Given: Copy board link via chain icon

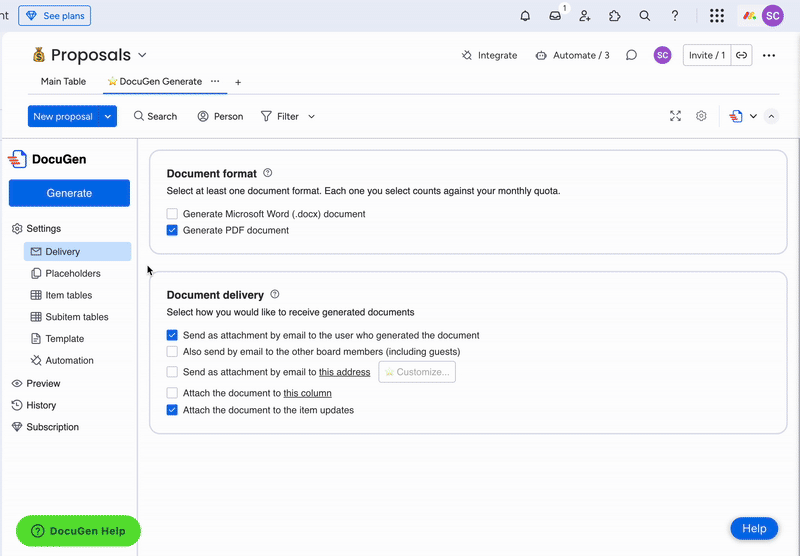Looking at the screenshot, I should click(x=742, y=55).
